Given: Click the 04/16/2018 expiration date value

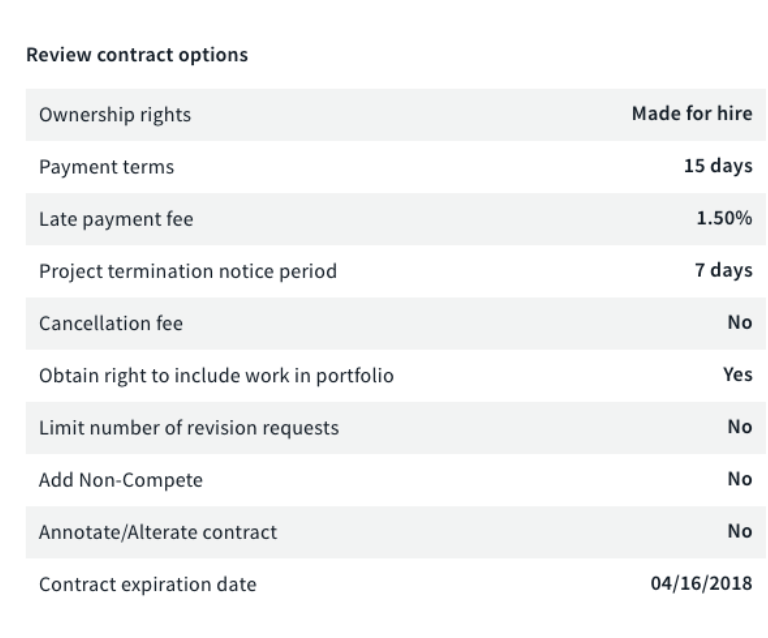Looking at the screenshot, I should 702,583.
